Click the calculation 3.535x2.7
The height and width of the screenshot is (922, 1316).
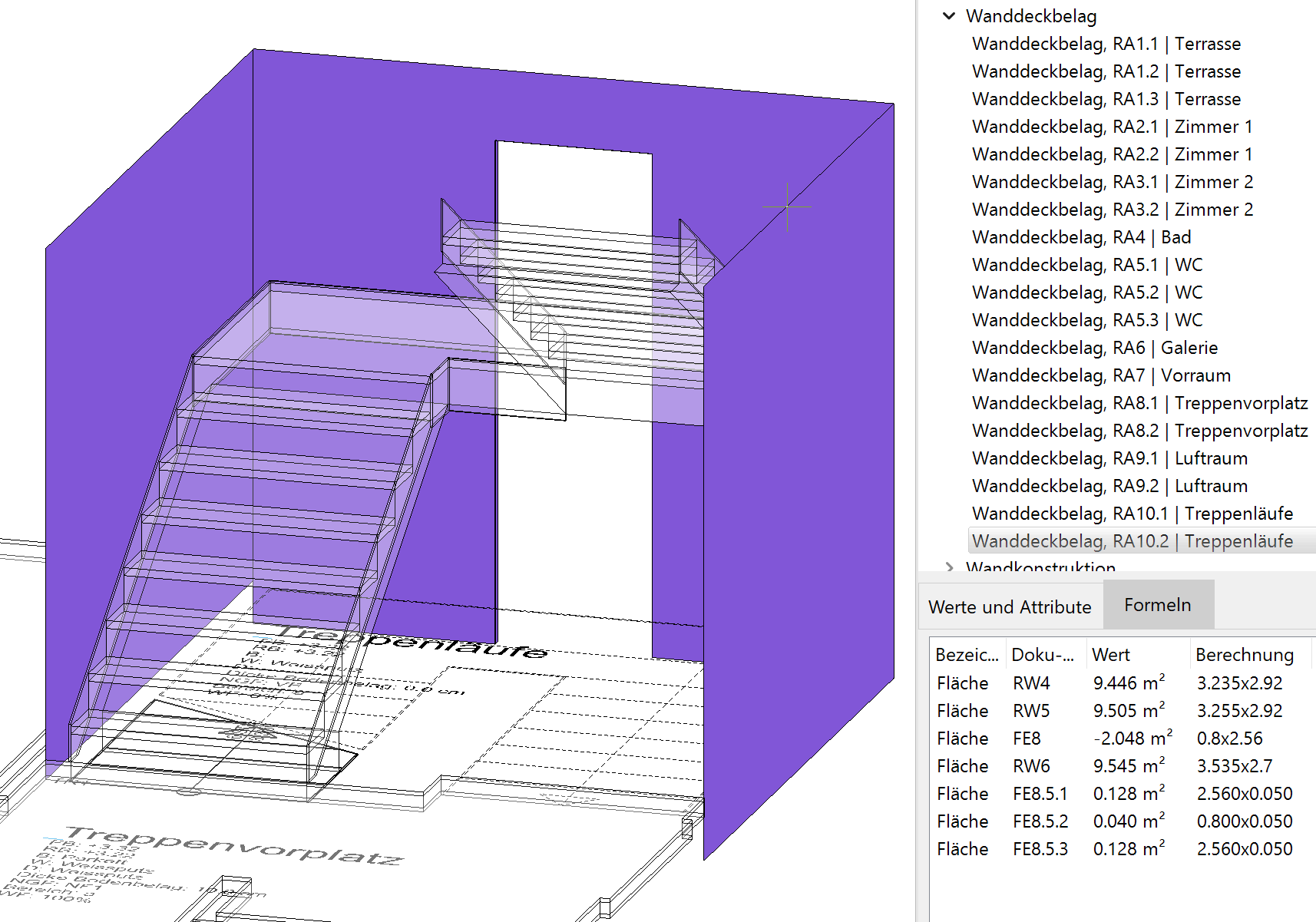[1235, 766]
